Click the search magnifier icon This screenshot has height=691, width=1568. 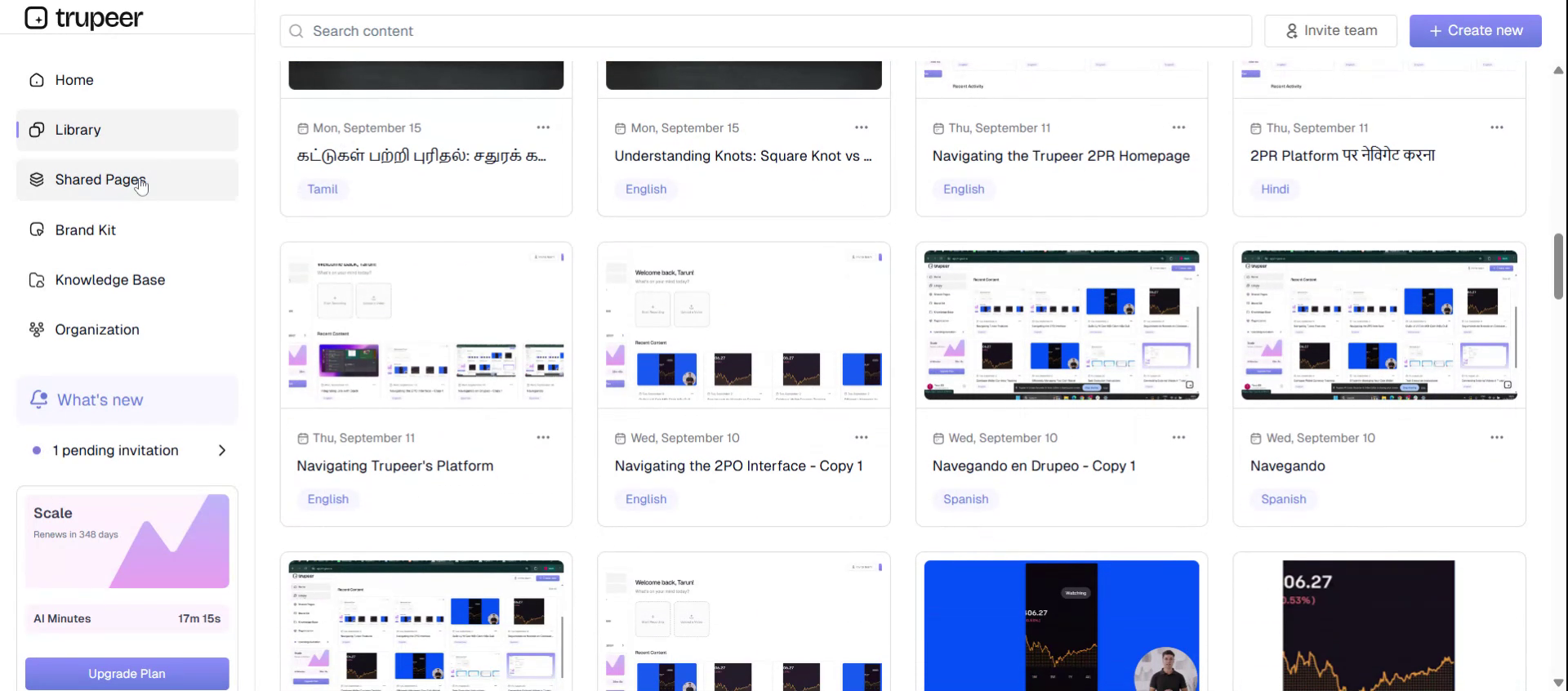(x=296, y=31)
